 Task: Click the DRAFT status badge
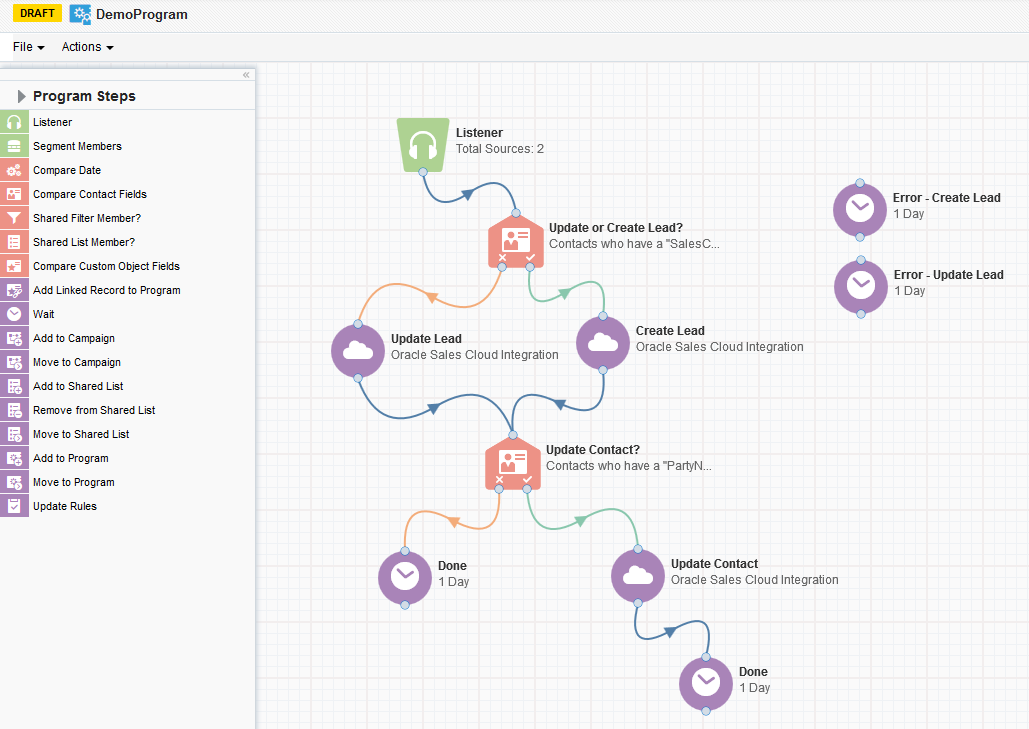(x=37, y=13)
